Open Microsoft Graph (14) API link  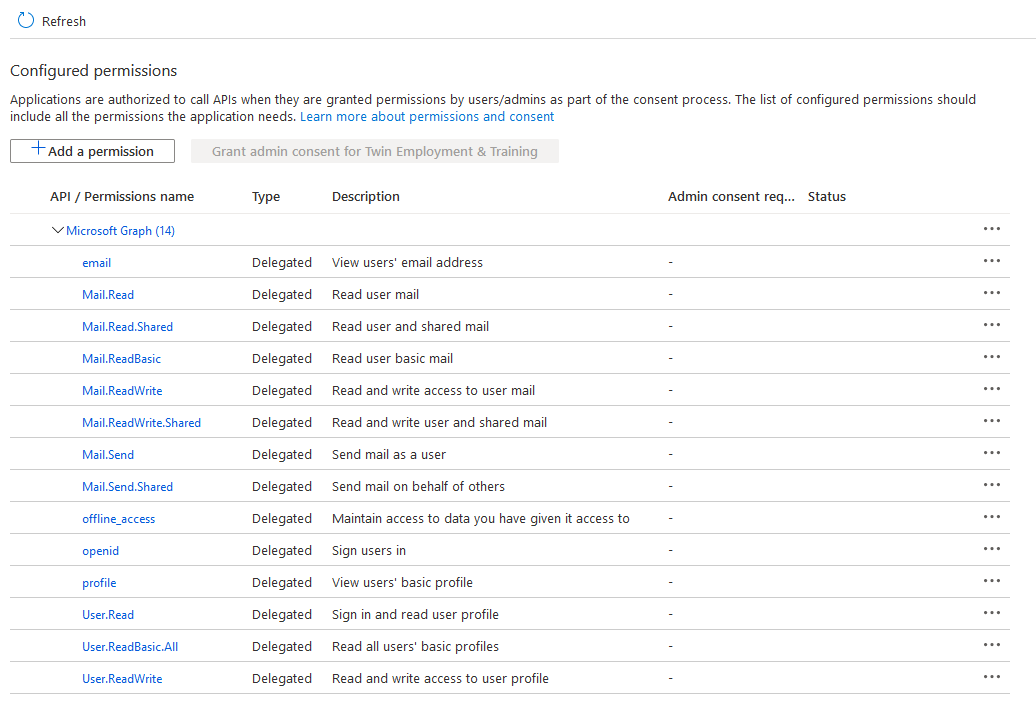120,231
